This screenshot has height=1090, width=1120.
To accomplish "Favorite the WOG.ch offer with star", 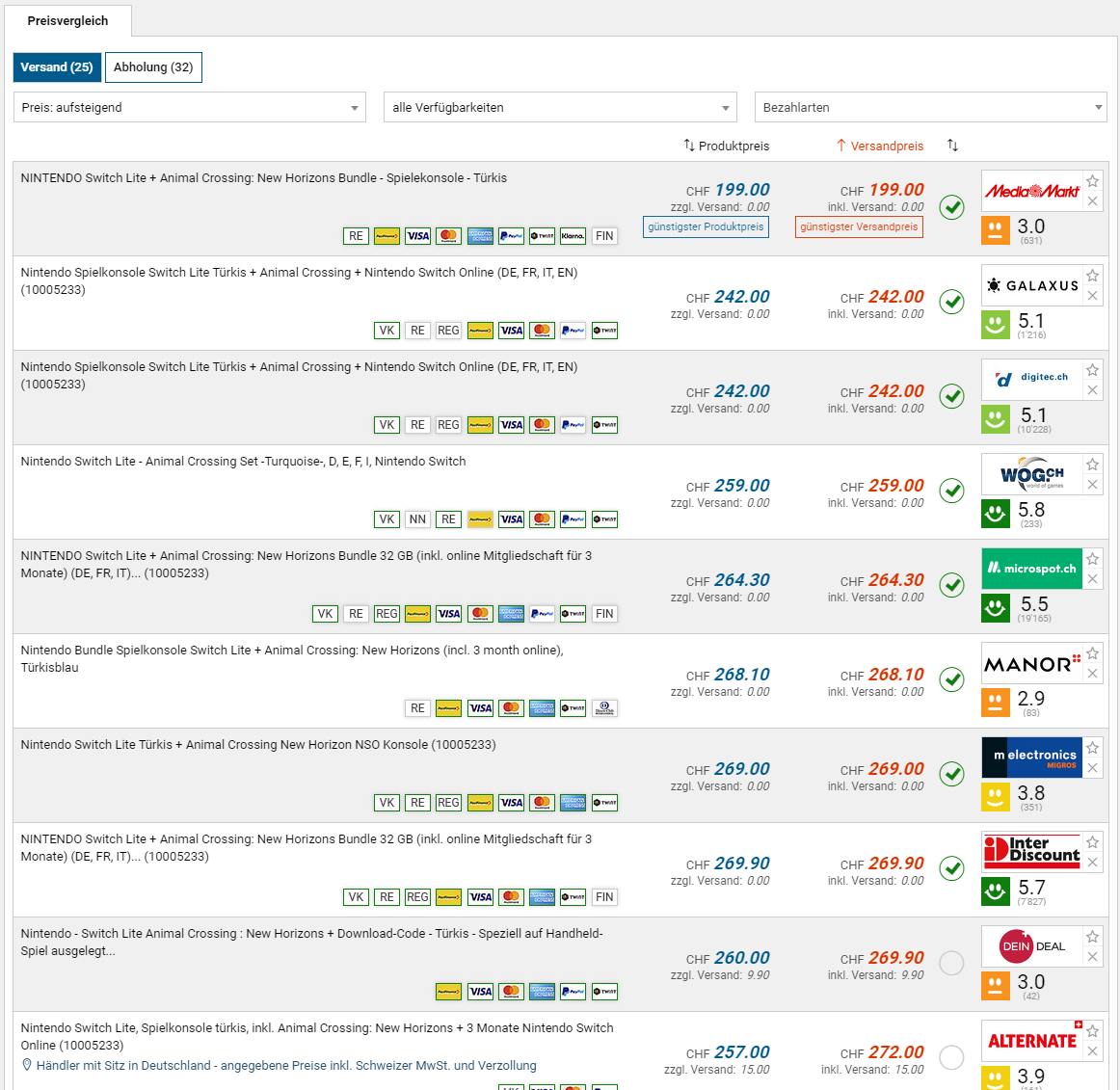I will click(1092, 465).
